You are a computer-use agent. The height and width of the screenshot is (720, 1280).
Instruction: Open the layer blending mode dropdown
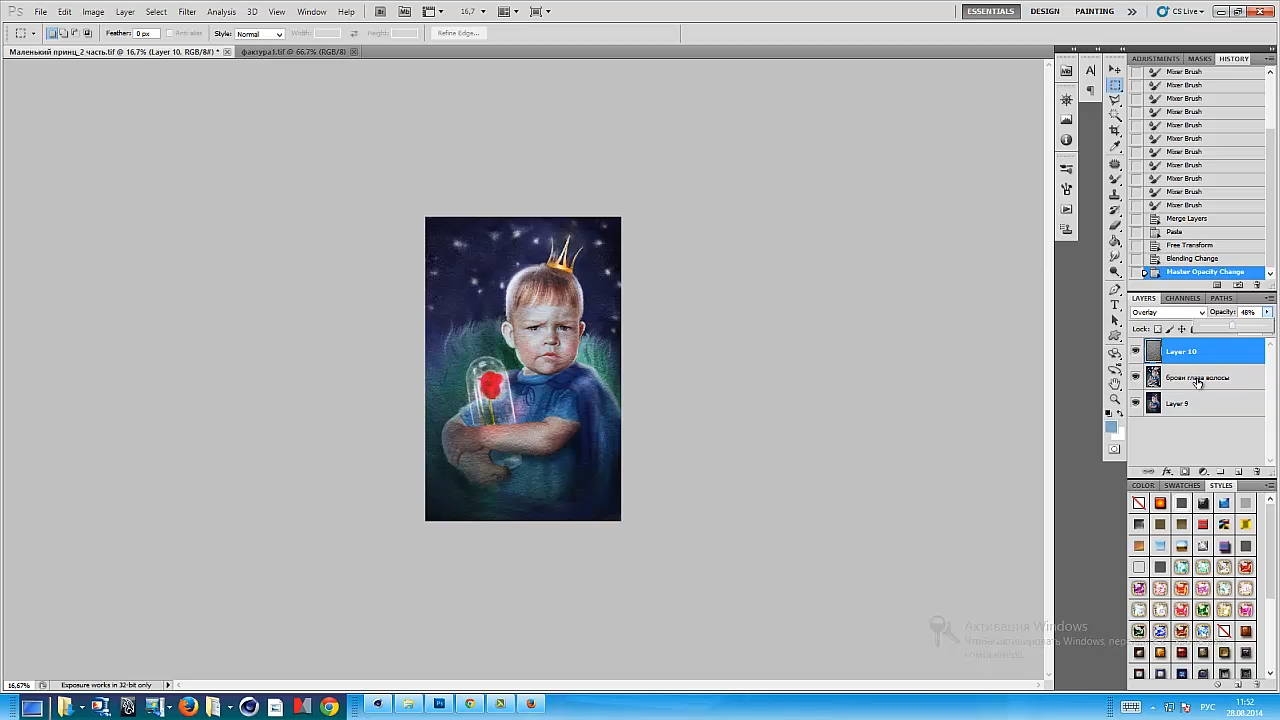coord(1168,313)
